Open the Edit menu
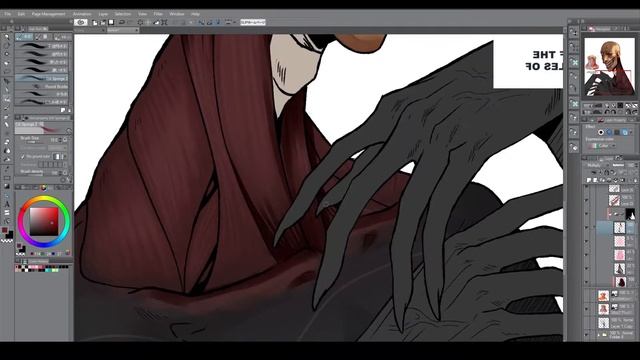The height and width of the screenshot is (360, 640). pos(21,14)
